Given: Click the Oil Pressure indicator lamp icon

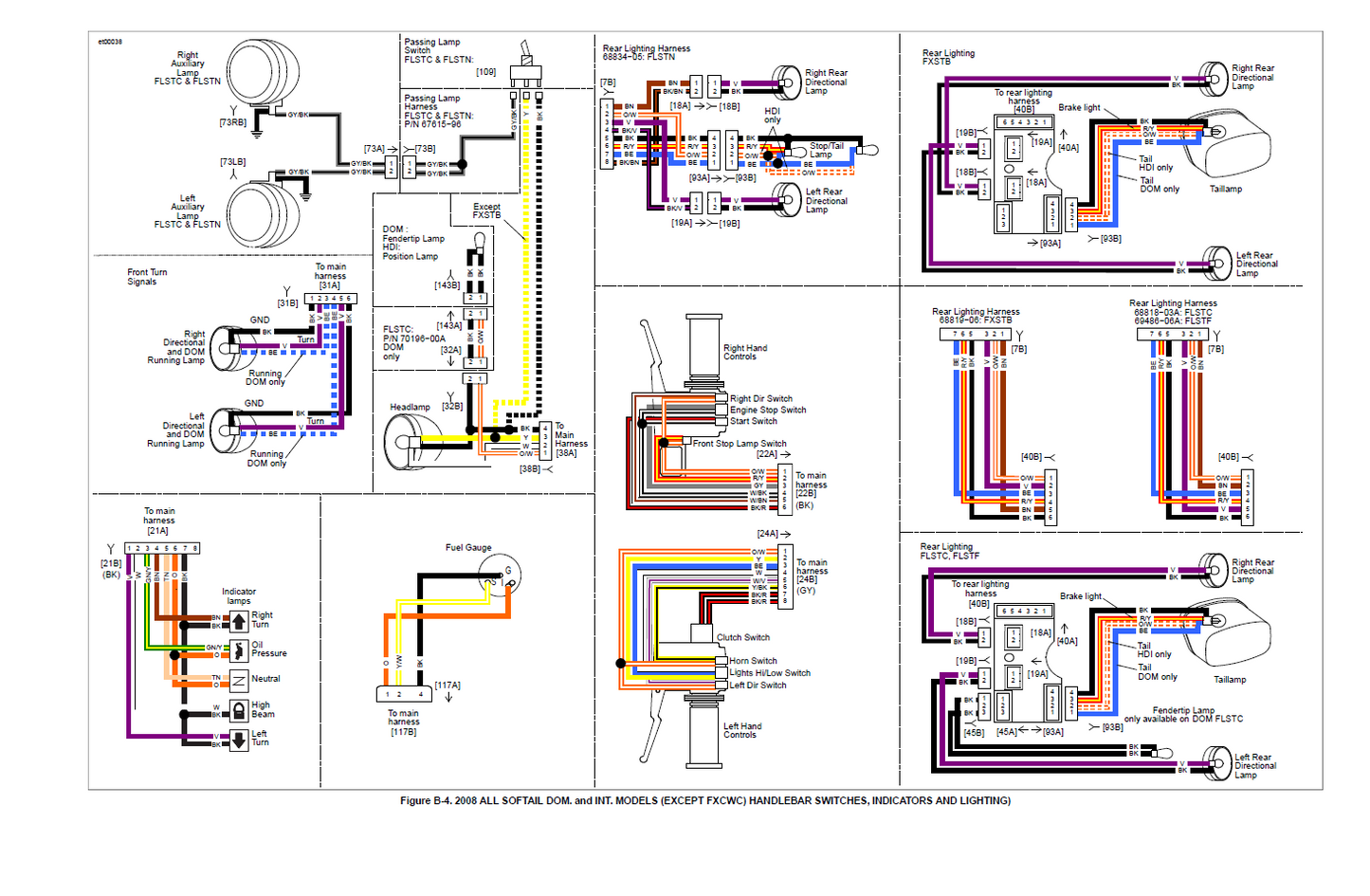Looking at the screenshot, I should click(x=239, y=650).
